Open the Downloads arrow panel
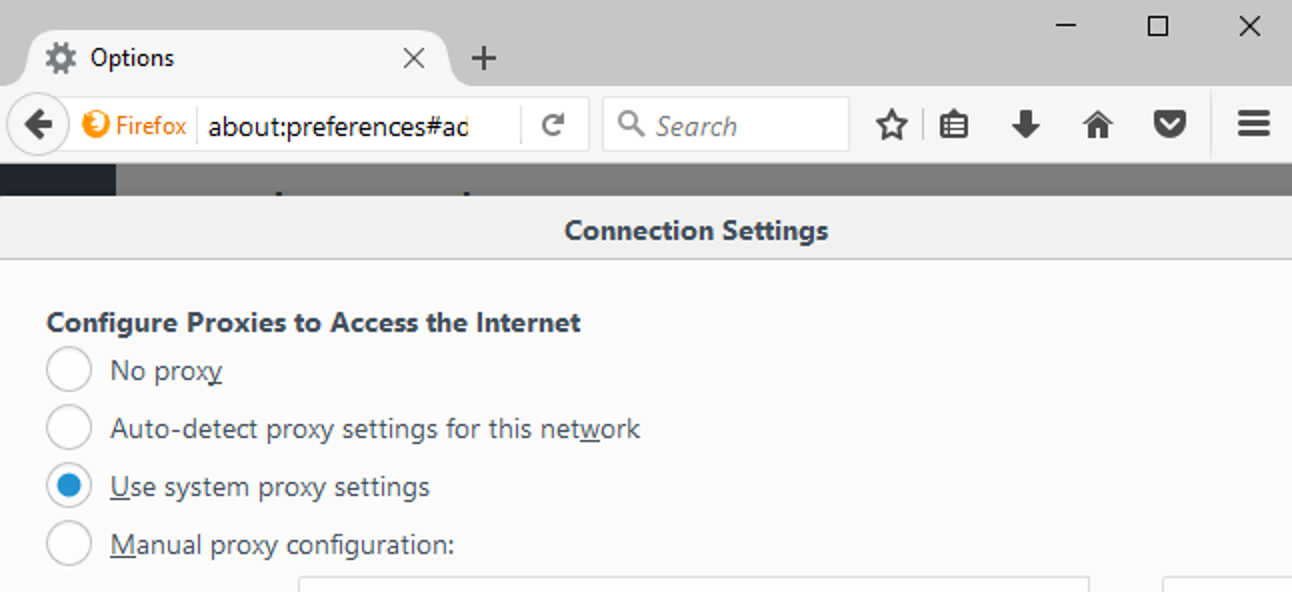Image resolution: width=1292 pixels, height=592 pixels. 1025,125
